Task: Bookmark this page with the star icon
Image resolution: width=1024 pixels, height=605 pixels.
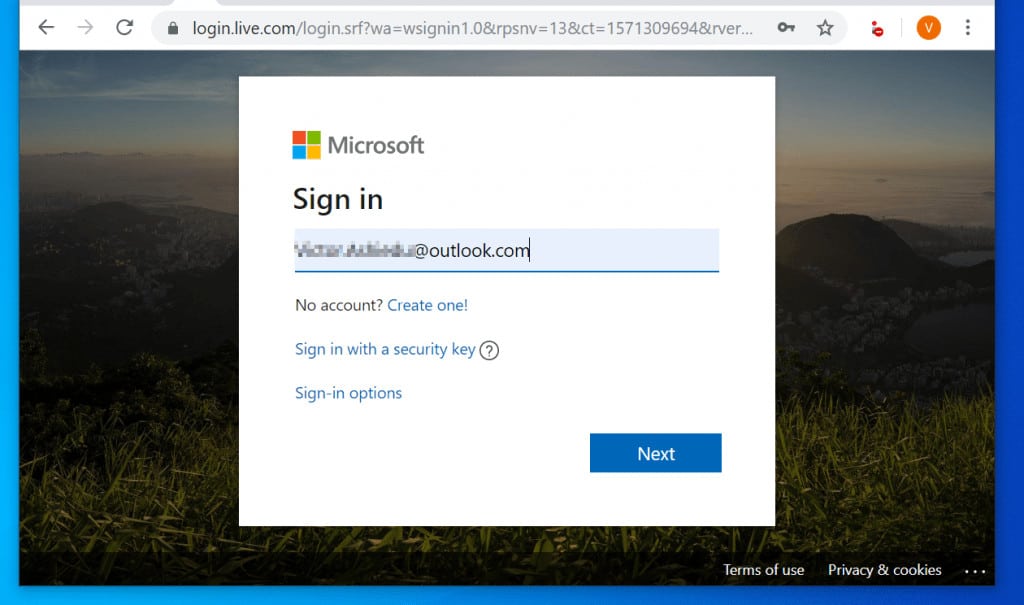Action: pos(825,27)
